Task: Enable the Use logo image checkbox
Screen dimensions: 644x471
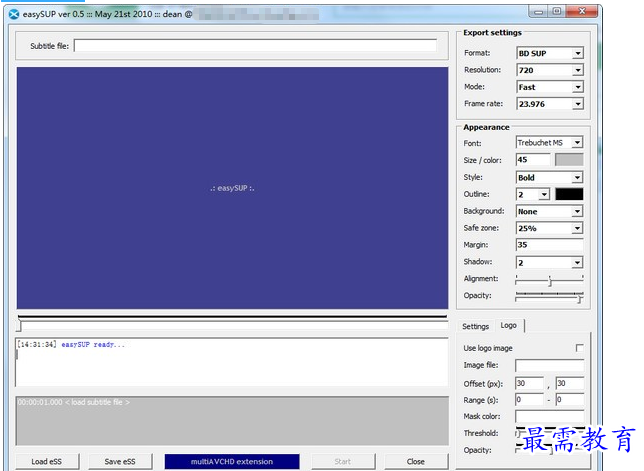Action: point(578,348)
